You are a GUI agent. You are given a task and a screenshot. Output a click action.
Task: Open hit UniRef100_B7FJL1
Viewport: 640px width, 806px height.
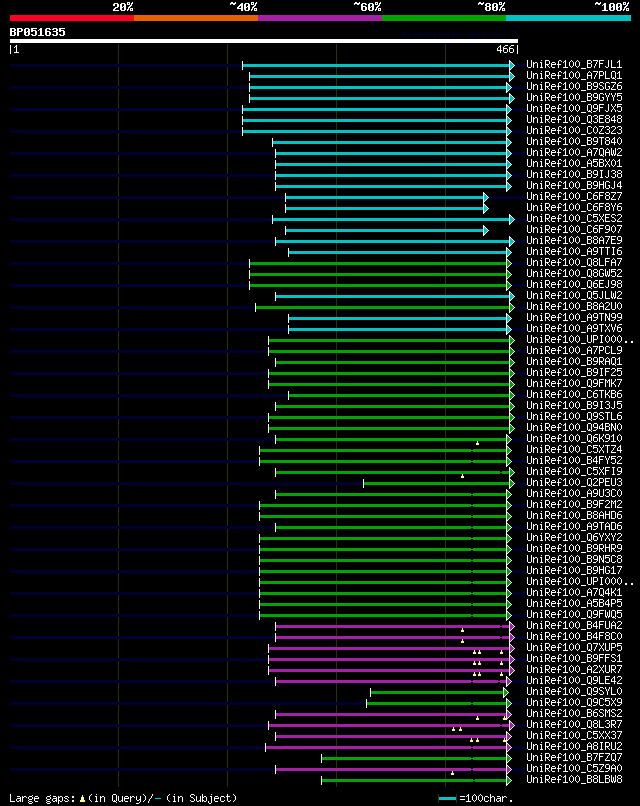(x=574, y=65)
